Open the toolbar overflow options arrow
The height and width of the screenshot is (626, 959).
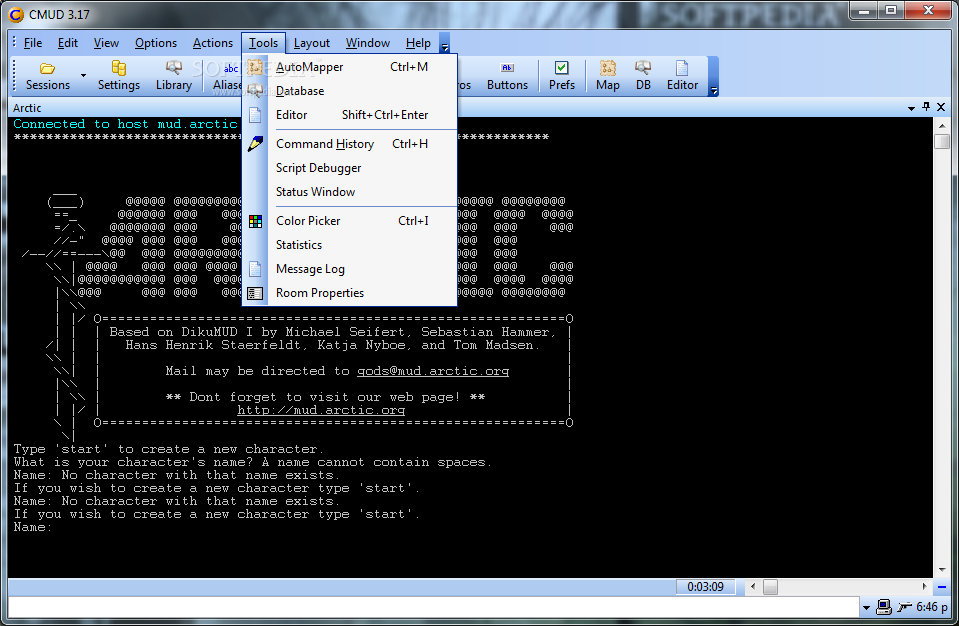coord(713,76)
